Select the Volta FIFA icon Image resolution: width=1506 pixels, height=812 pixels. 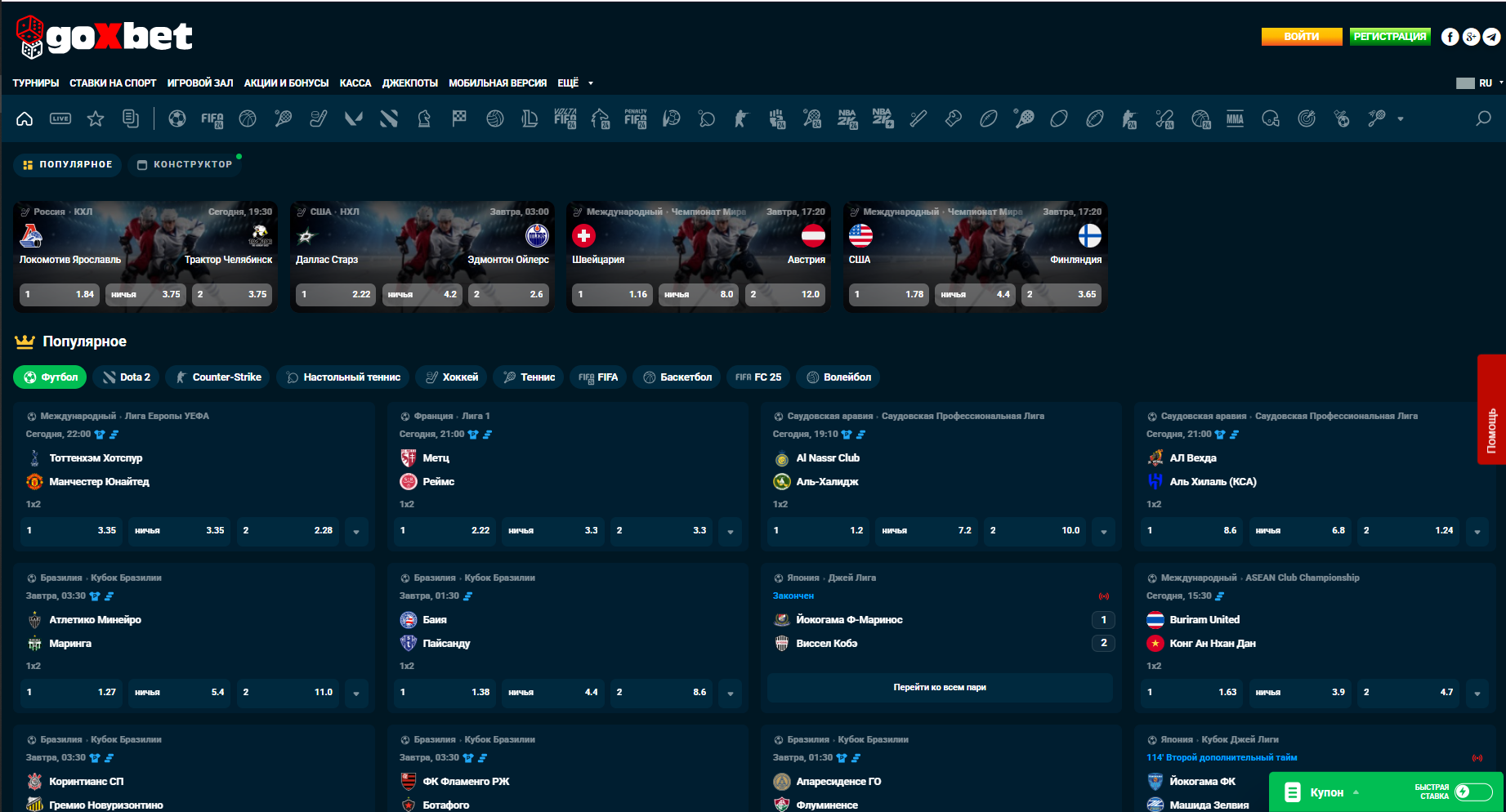click(565, 118)
